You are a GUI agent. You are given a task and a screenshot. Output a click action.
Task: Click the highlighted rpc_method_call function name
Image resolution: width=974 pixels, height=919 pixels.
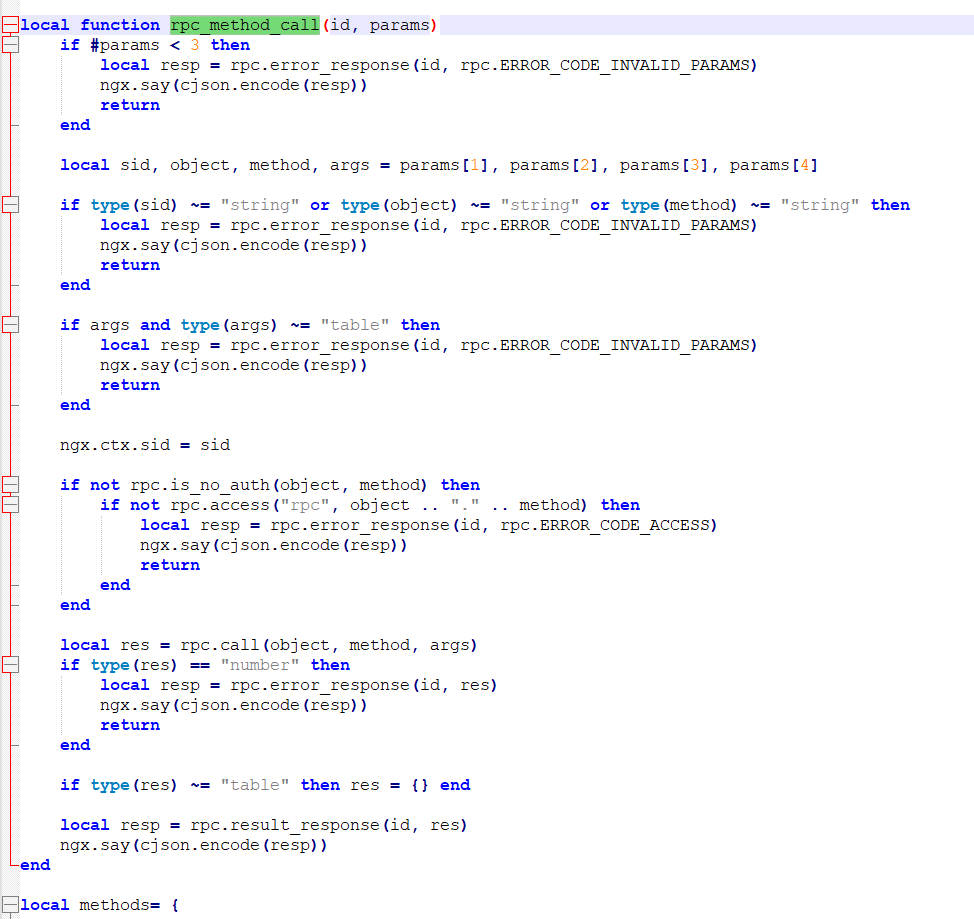pyautogui.click(x=244, y=25)
